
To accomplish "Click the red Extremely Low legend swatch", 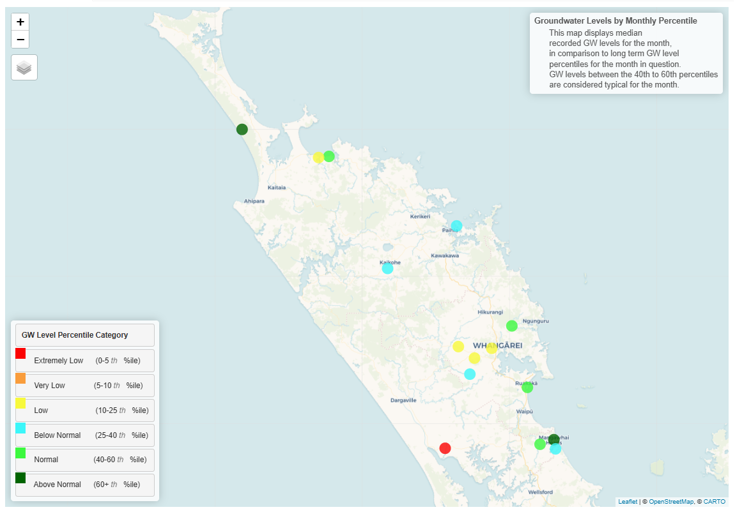I will pos(20,353).
